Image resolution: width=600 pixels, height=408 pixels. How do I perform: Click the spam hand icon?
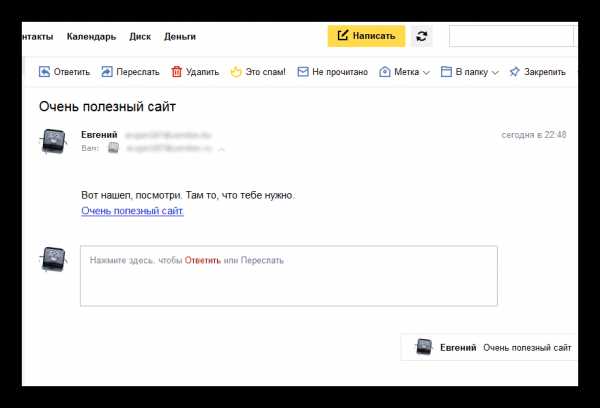pyautogui.click(x=236, y=72)
